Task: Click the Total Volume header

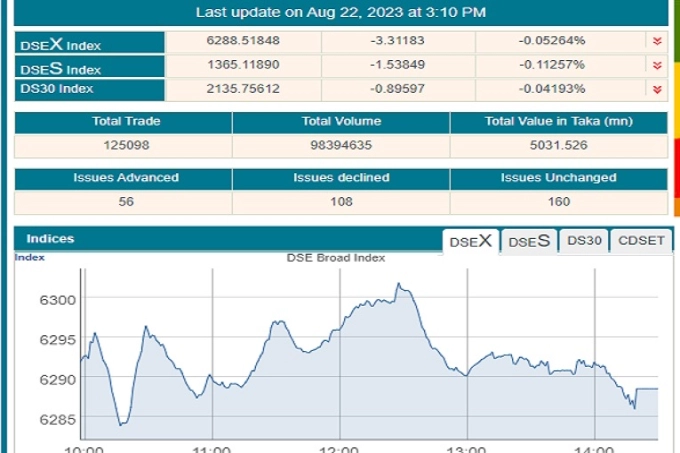Action: pyautogui.click(x=341, y=121)
